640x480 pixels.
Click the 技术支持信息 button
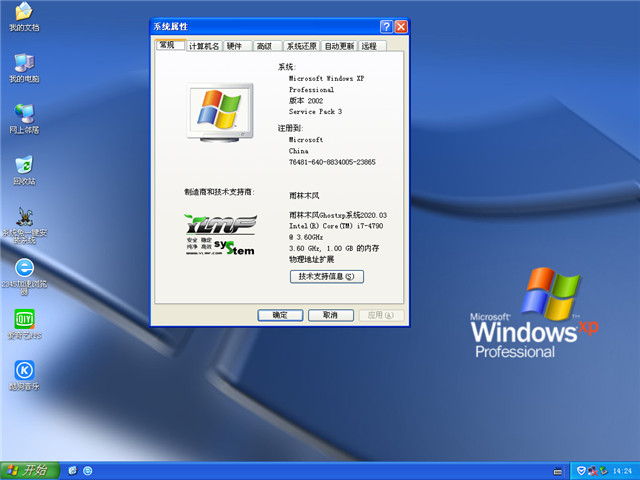click(327, 277)
